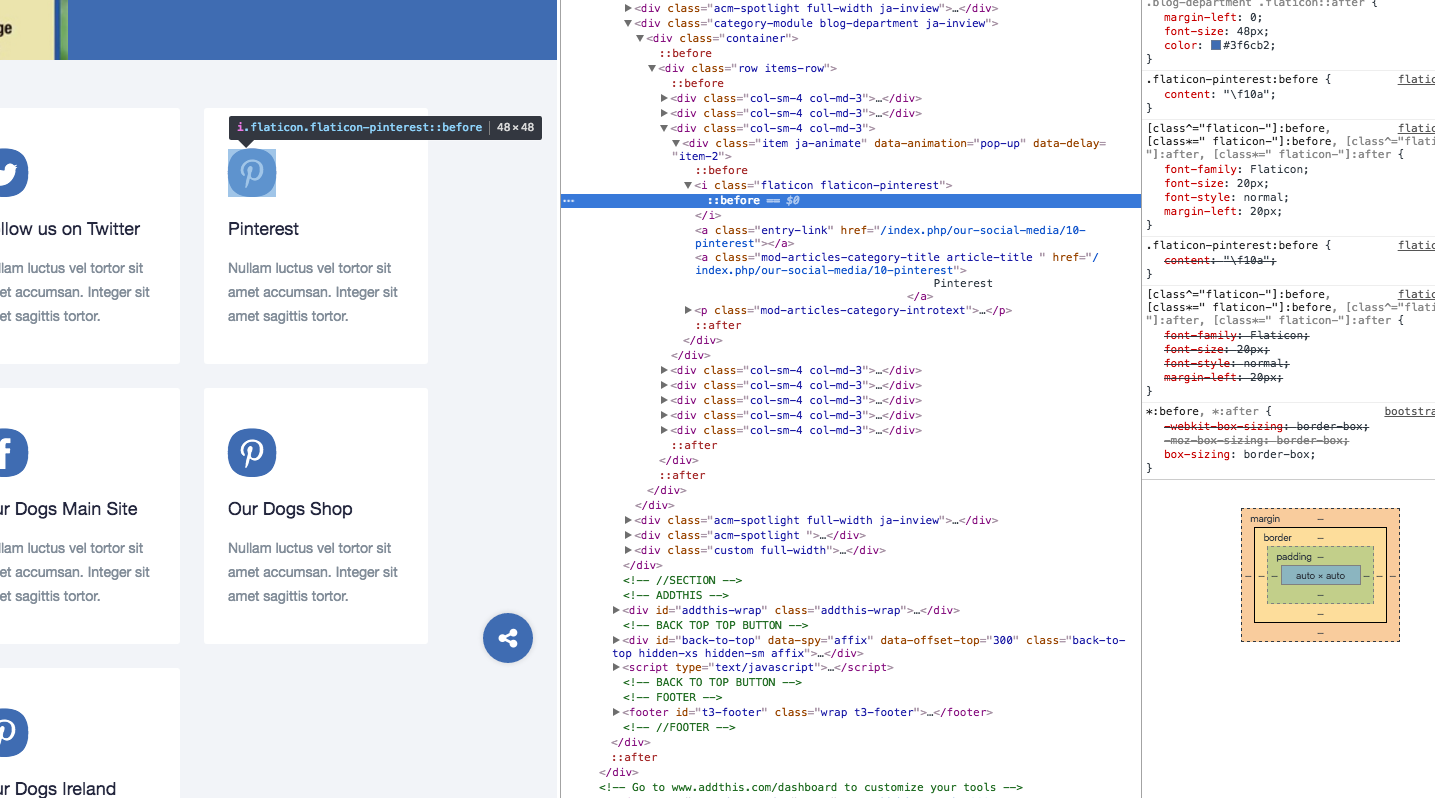
Task: Collapse the category-module blog-department div
Action: (628, 23)
